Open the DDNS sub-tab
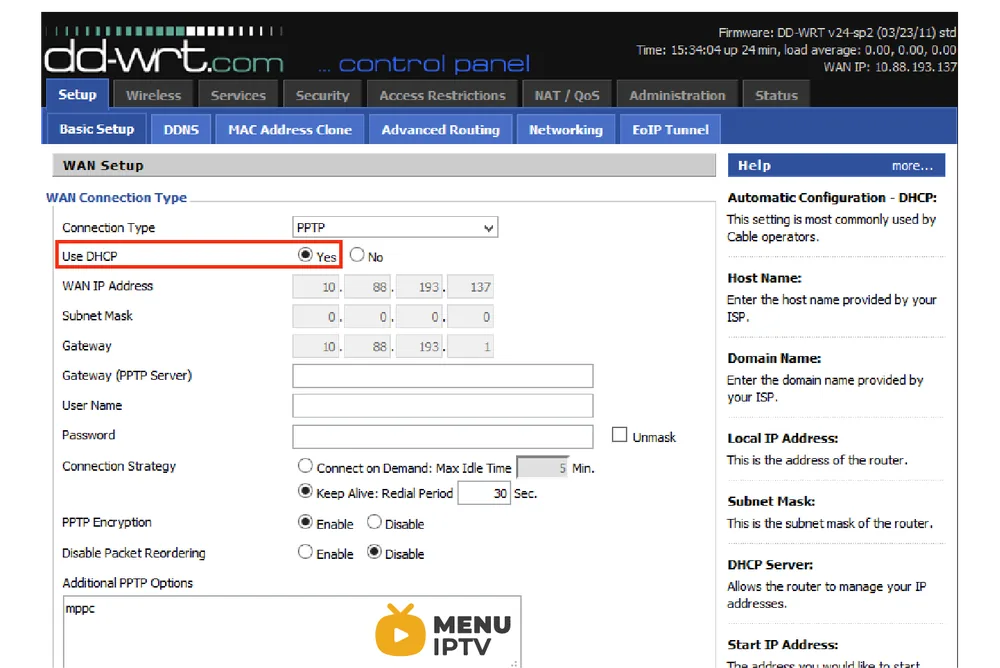1000x668 pixels. tap(181, 130)
